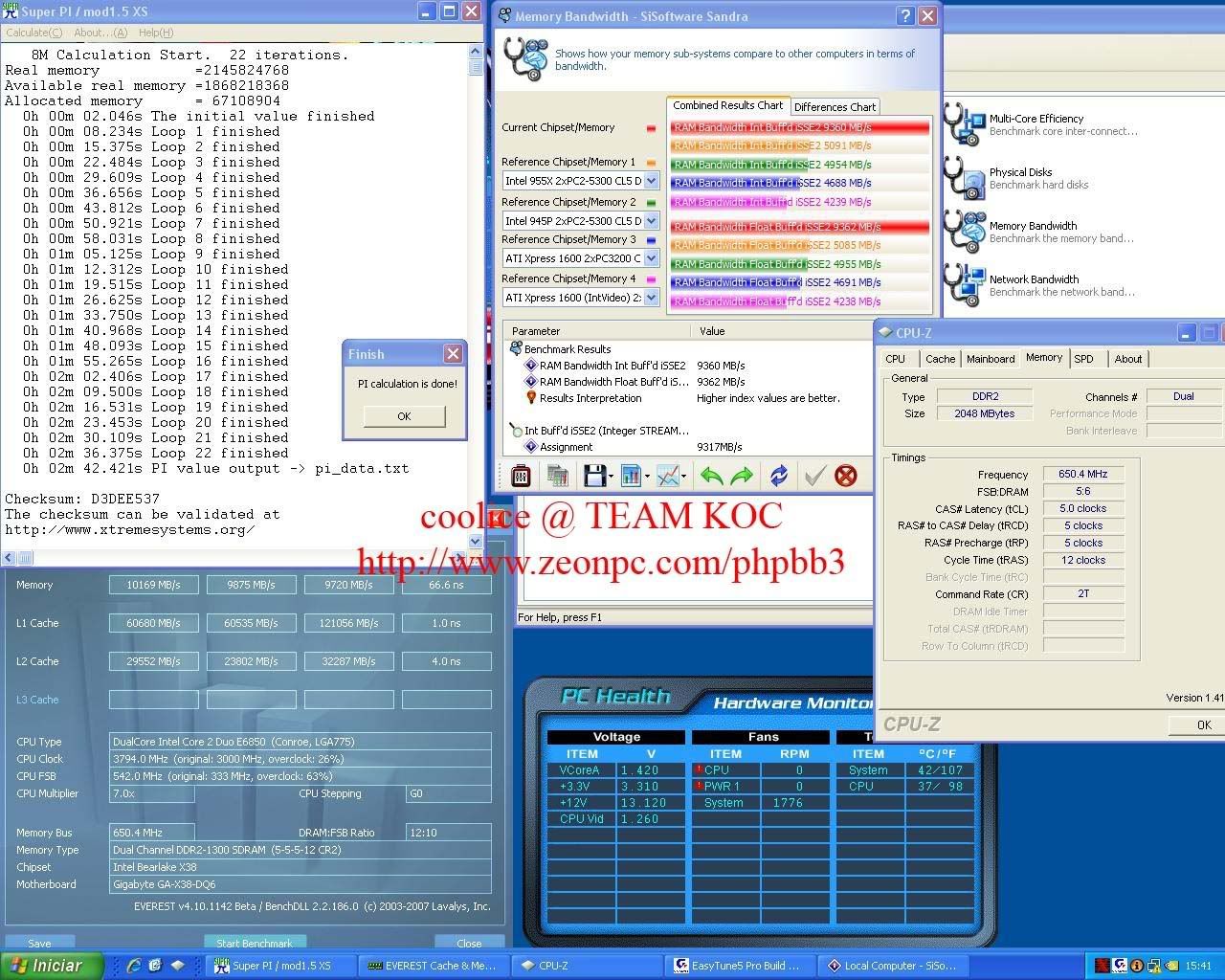Open the About menu in Super PI
The width and height of the screenshot is (1225, 980).
pyautogui.click(x=100, y=33)
